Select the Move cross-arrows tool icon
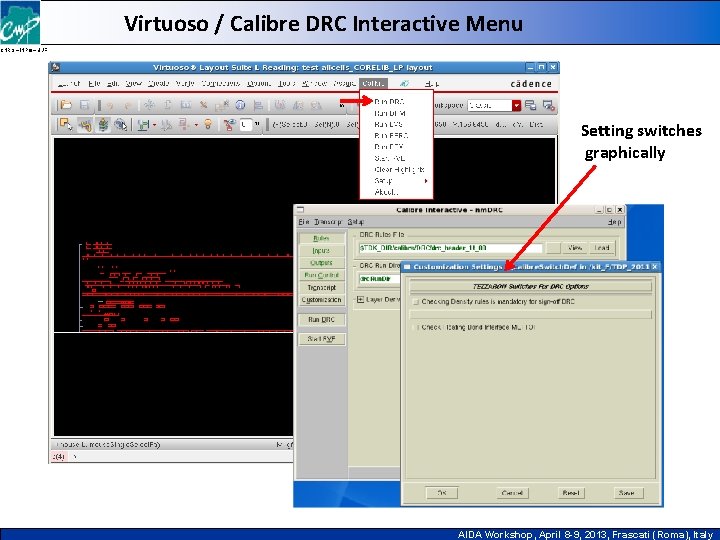Screen dimensions: 720x540 click(x=149, y=105)
